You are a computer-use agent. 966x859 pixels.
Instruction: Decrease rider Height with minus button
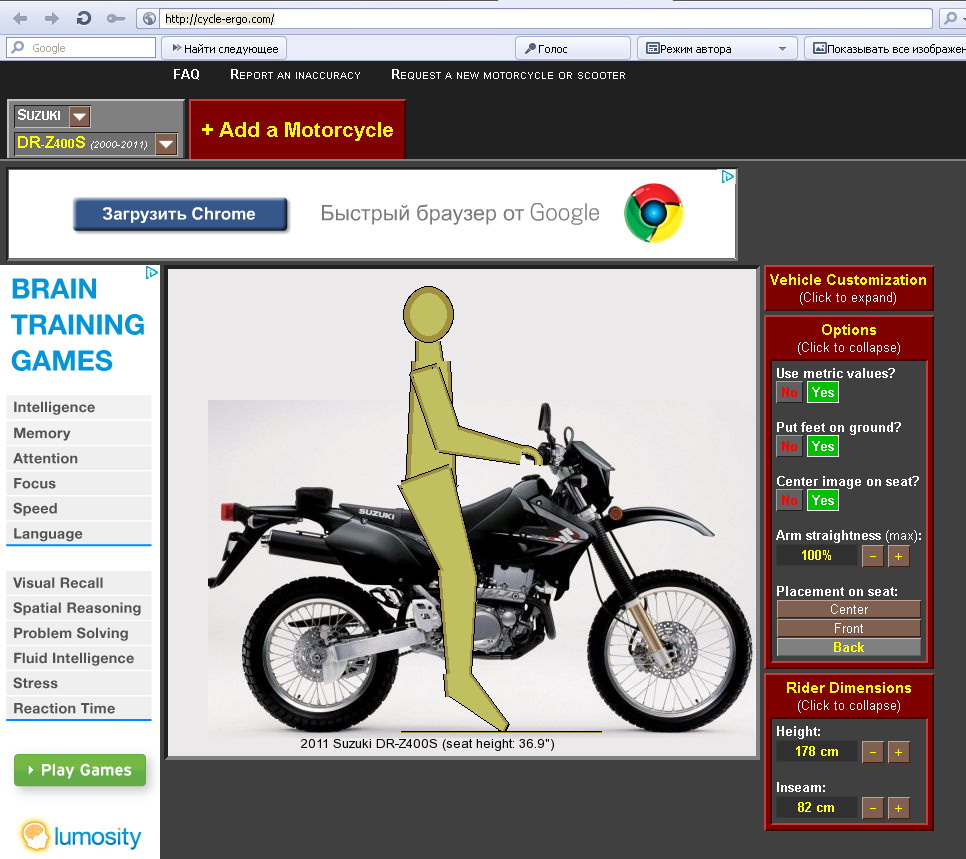[x=872, y=752]
